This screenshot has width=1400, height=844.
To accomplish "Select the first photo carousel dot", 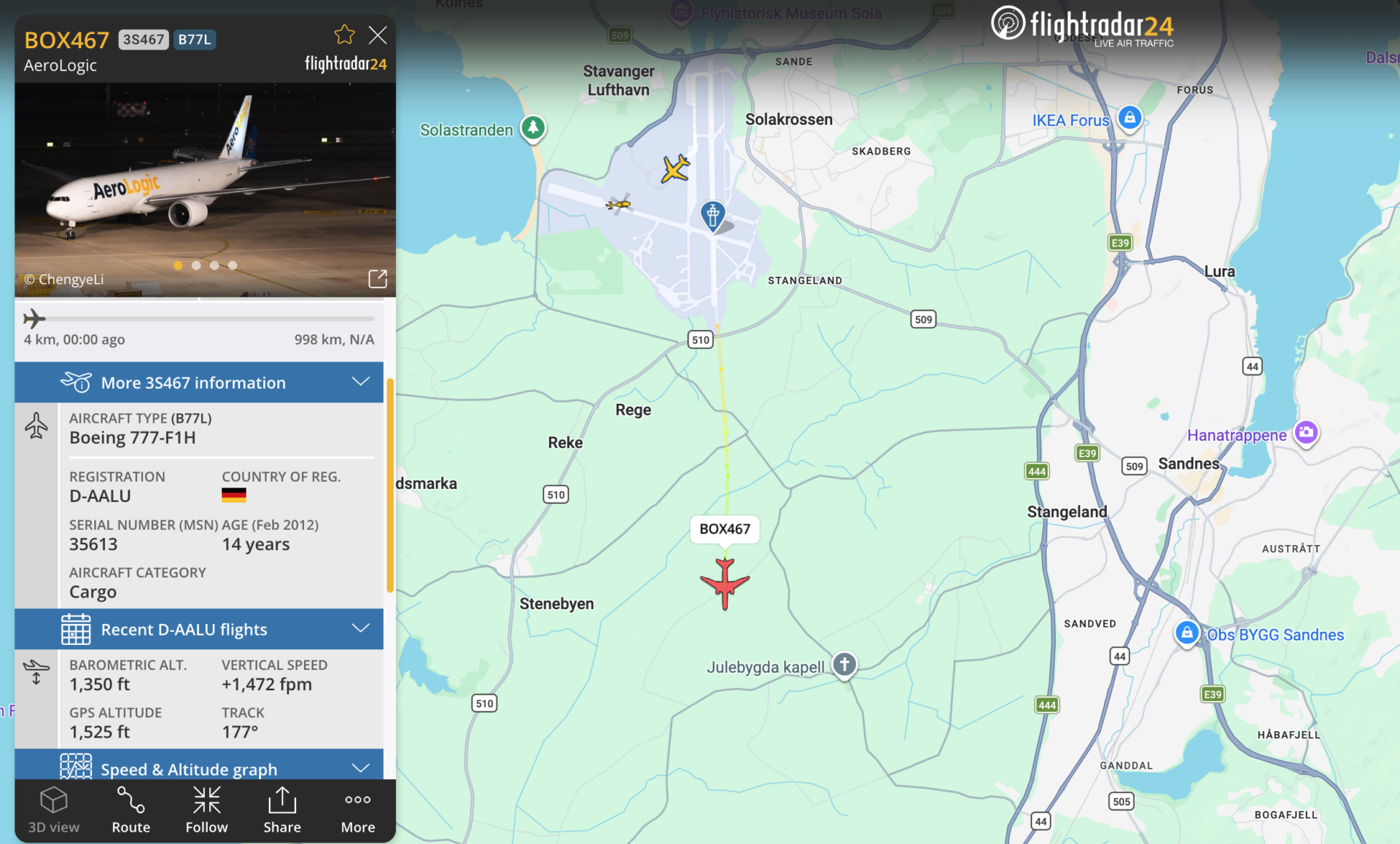I will click(178, 265).
